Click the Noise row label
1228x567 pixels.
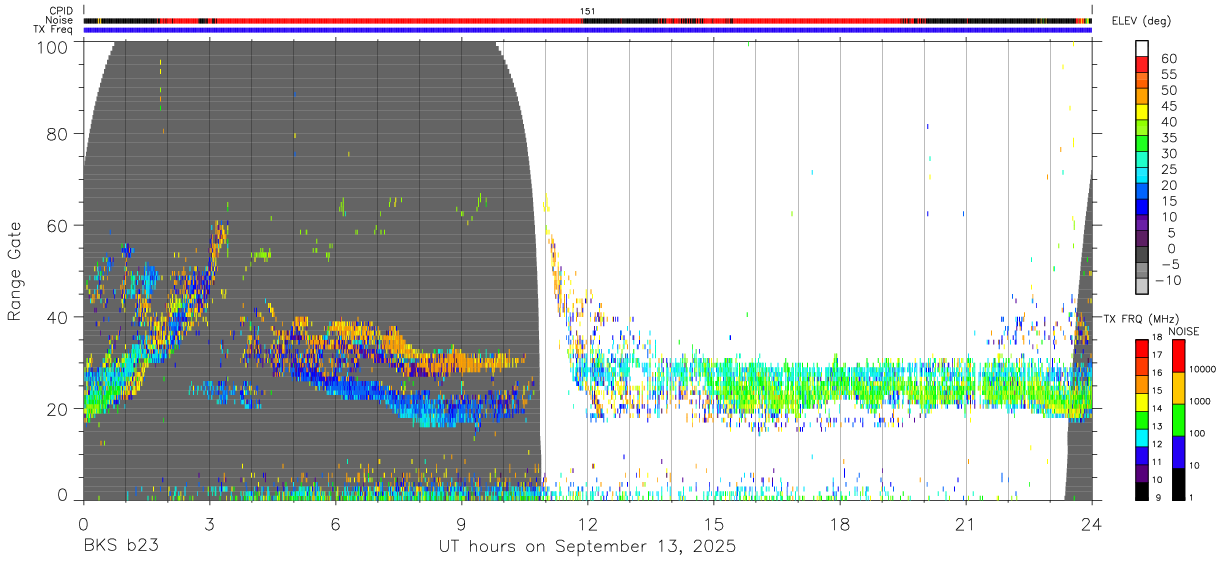pyautogui.click(x=61, y=20)
